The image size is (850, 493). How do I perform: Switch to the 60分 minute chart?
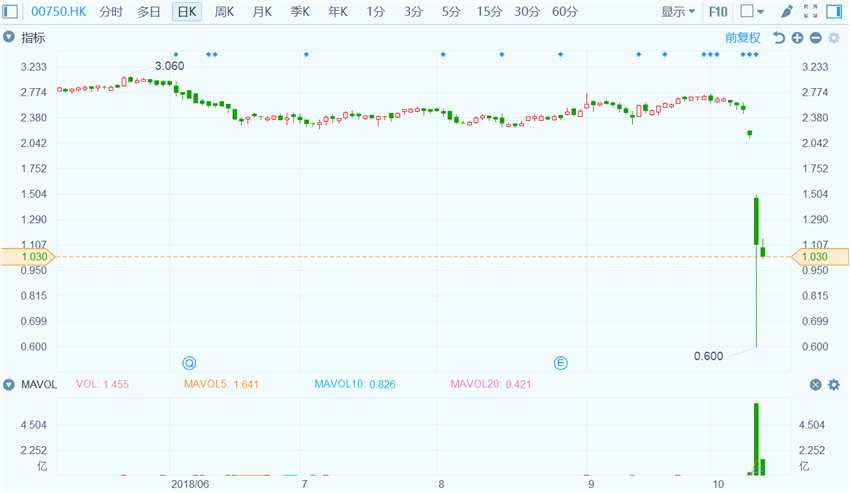pyautogui.click(x=565, y=11)
